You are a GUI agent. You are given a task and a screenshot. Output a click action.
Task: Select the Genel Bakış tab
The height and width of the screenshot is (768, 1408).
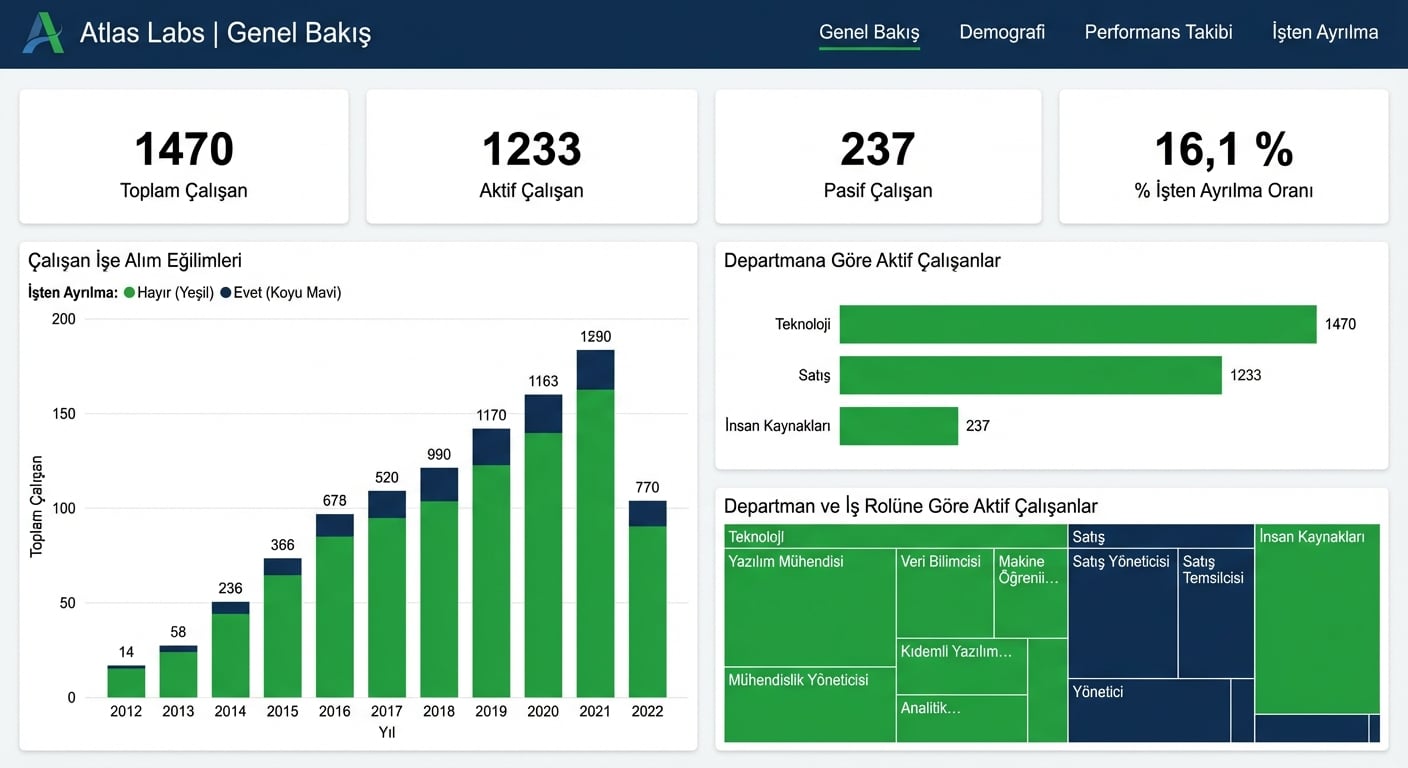[868, 32]
